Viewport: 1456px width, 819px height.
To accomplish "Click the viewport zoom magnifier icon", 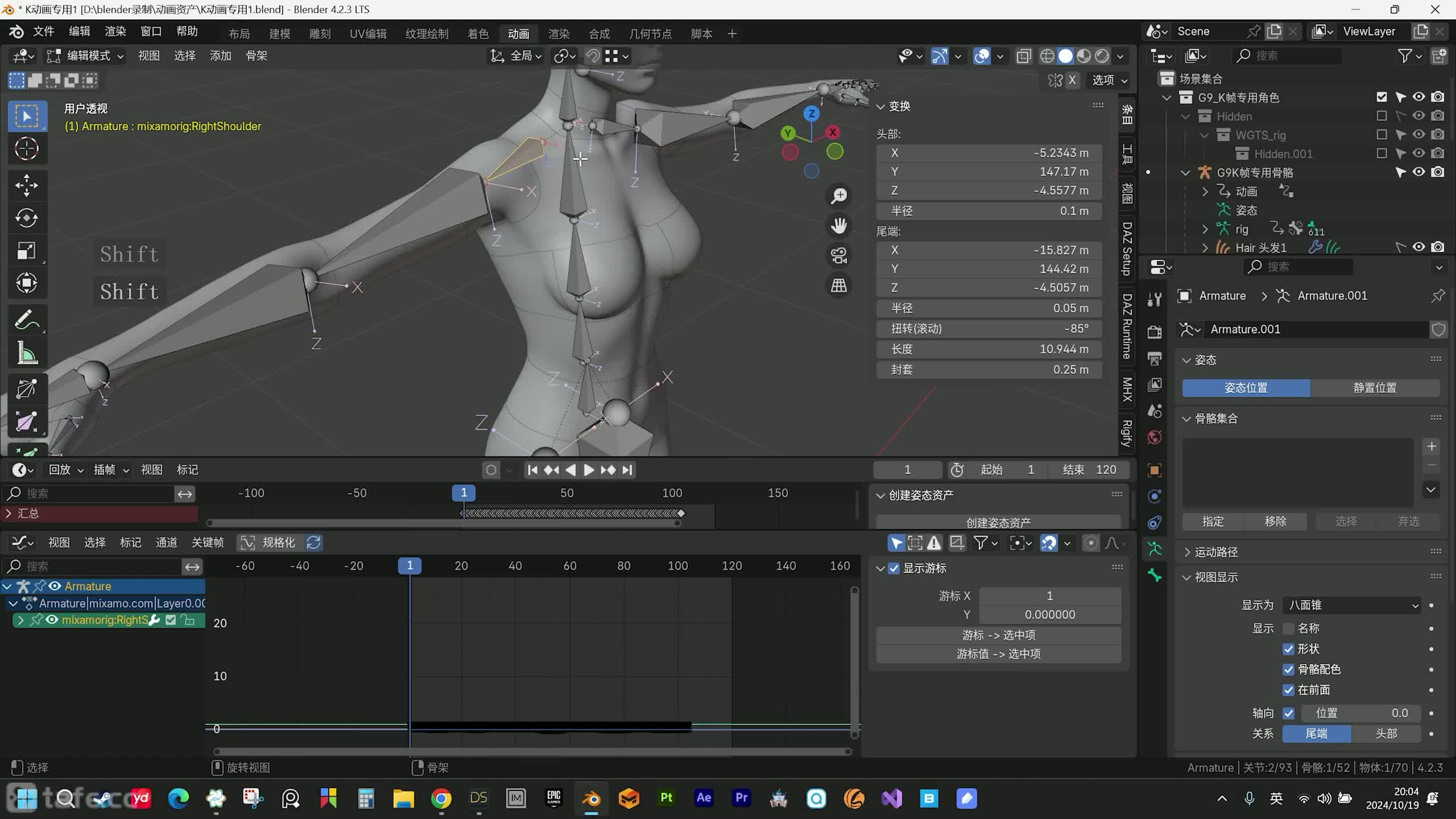I will pos(839,196).
